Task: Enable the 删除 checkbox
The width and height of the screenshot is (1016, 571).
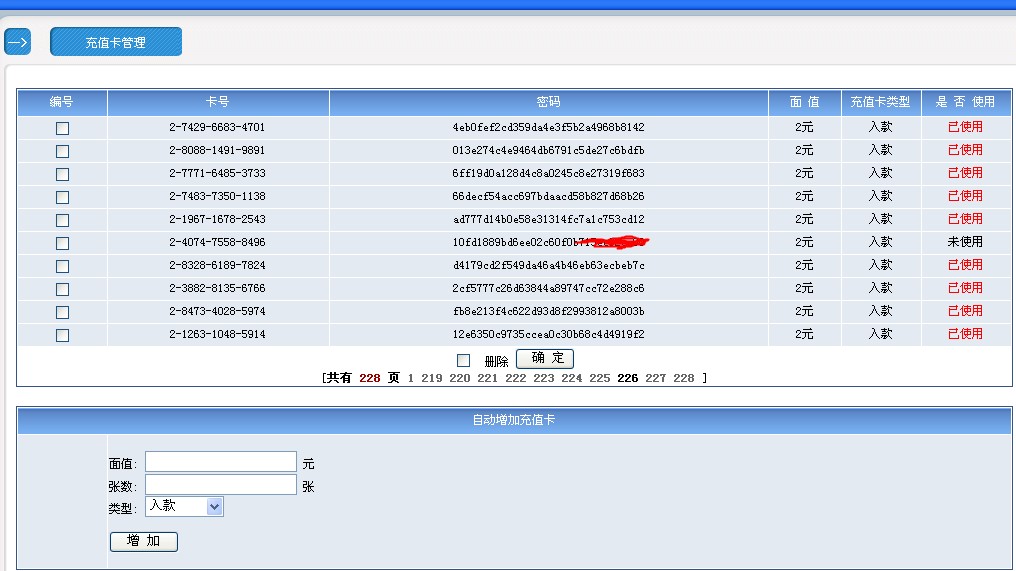Action: click(463, 360)
